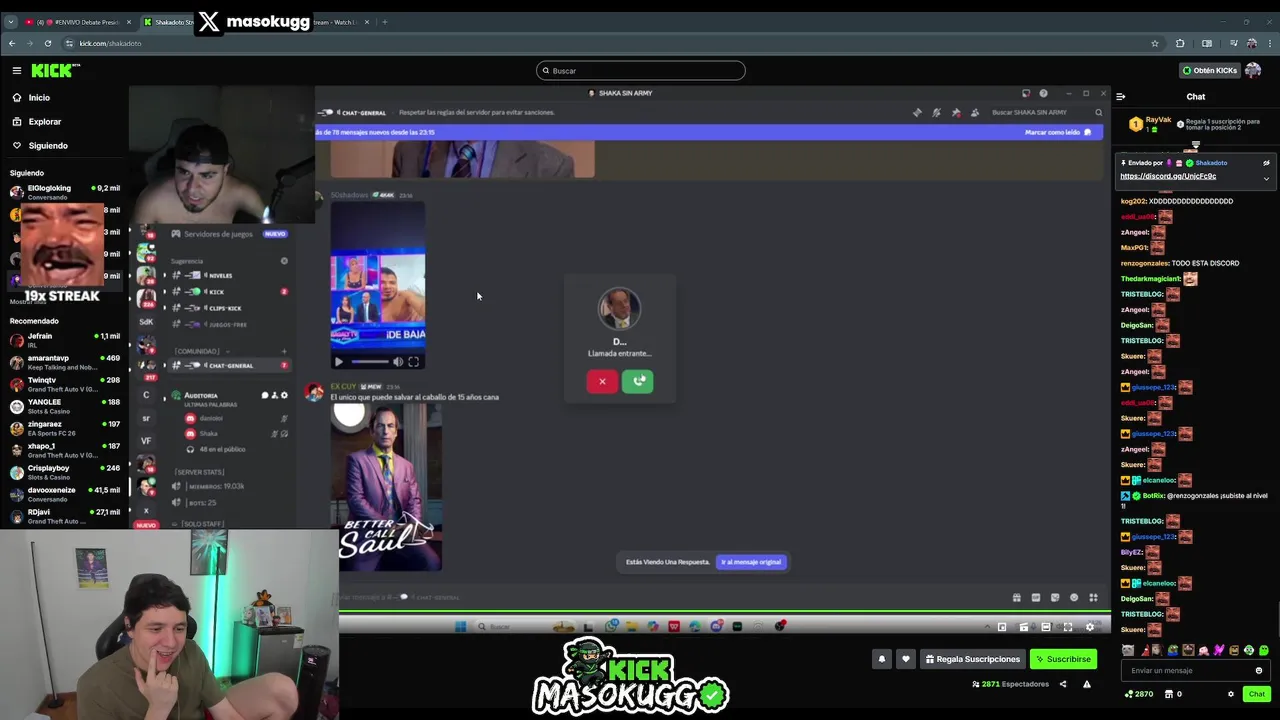Click the Suscribirse button

click(1064, 659)
